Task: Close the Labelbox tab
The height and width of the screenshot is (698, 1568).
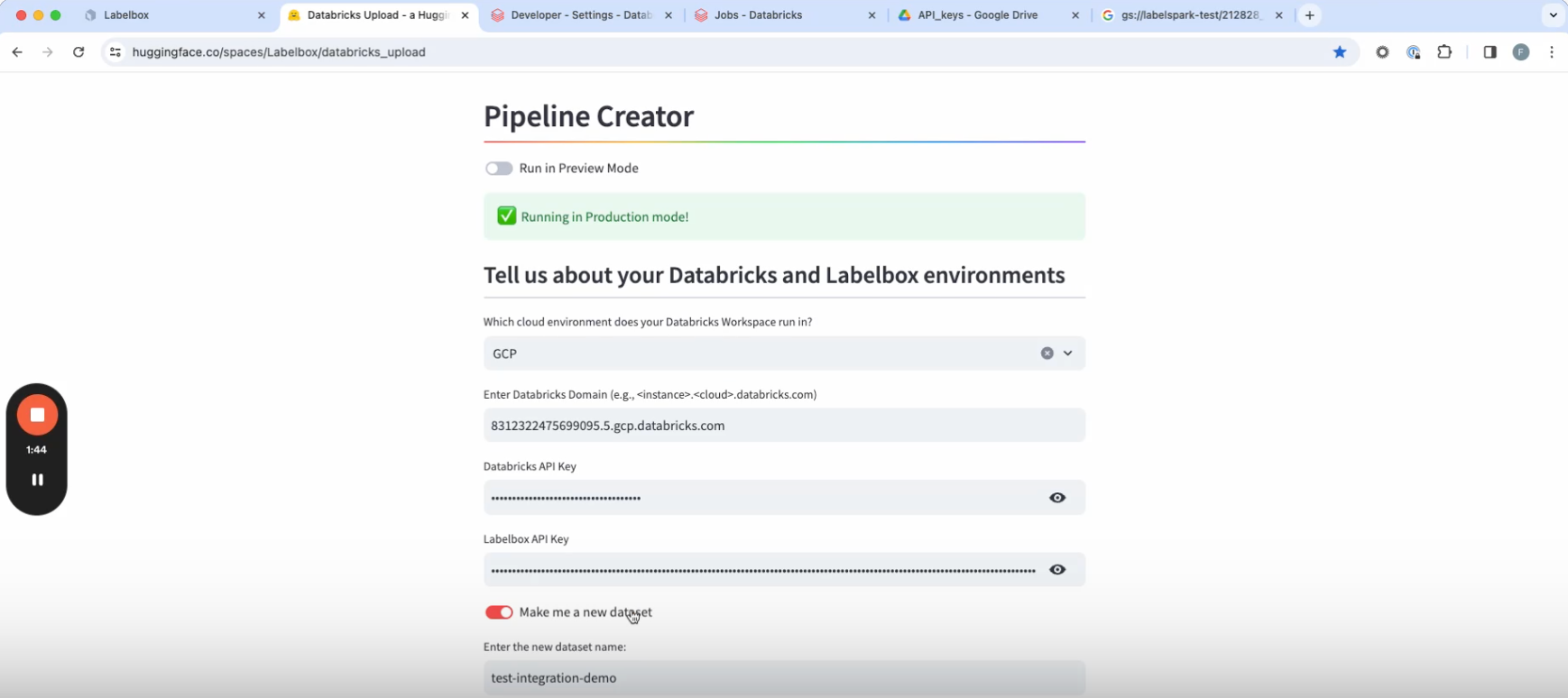Action: (x=262, y=15)
